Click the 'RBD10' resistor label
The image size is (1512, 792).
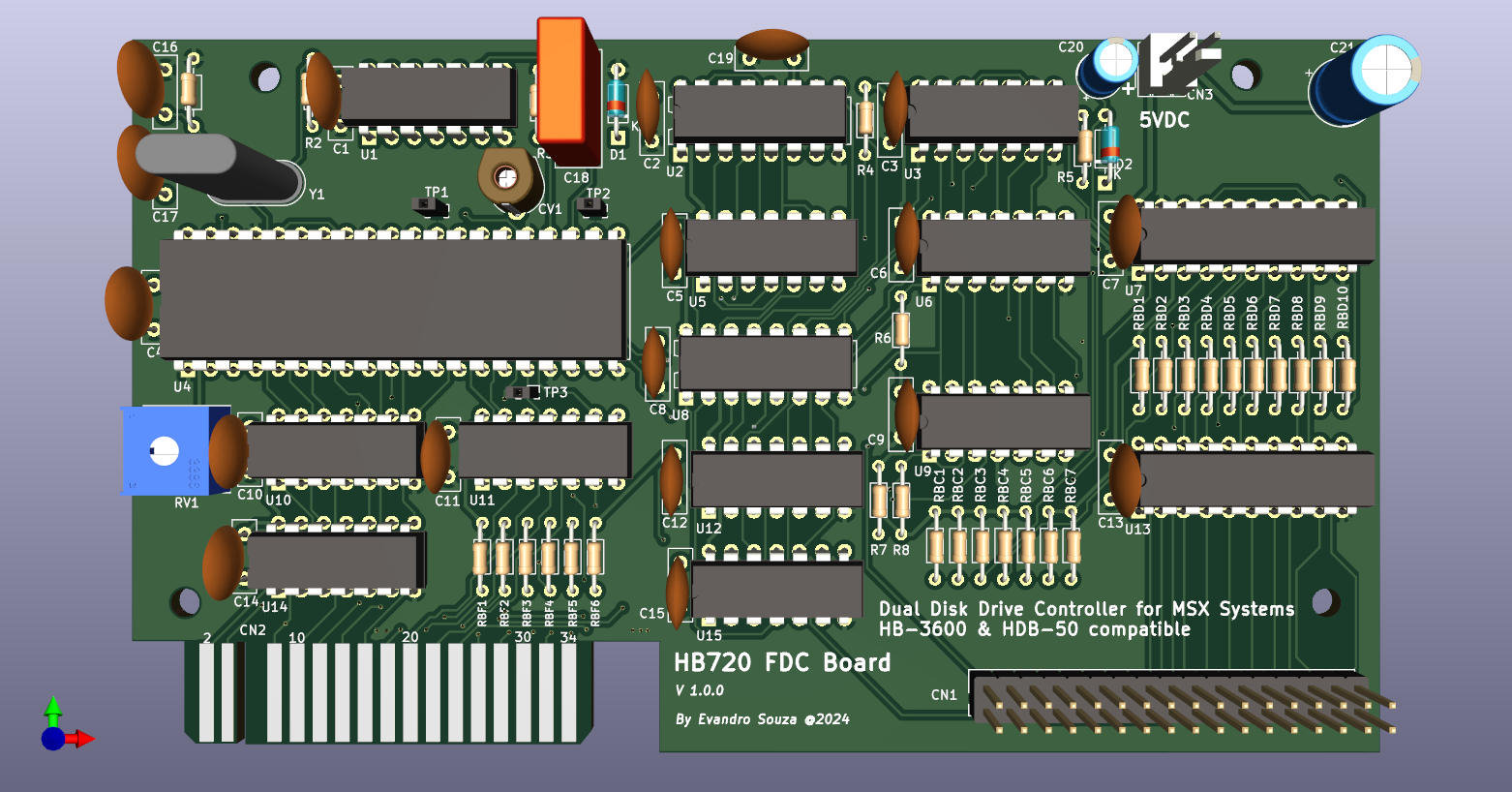click(x=1343, y=309)
